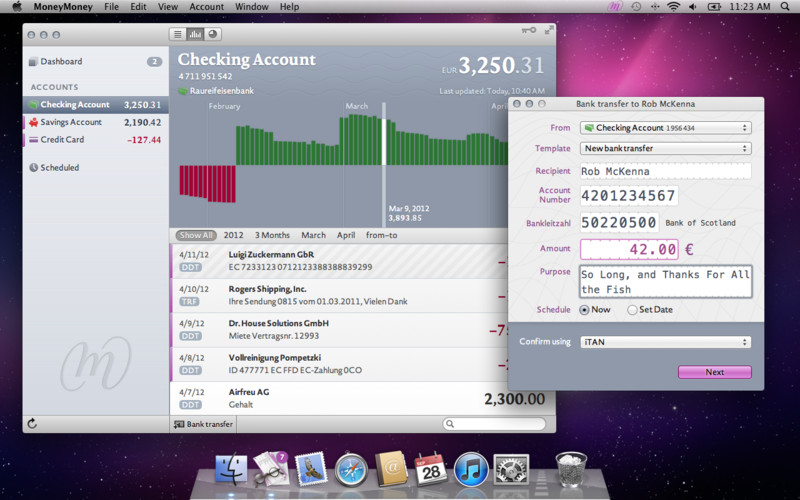
Task: Open Address Book in Dock
Action: pyautogui.click(x=391, y=469)
